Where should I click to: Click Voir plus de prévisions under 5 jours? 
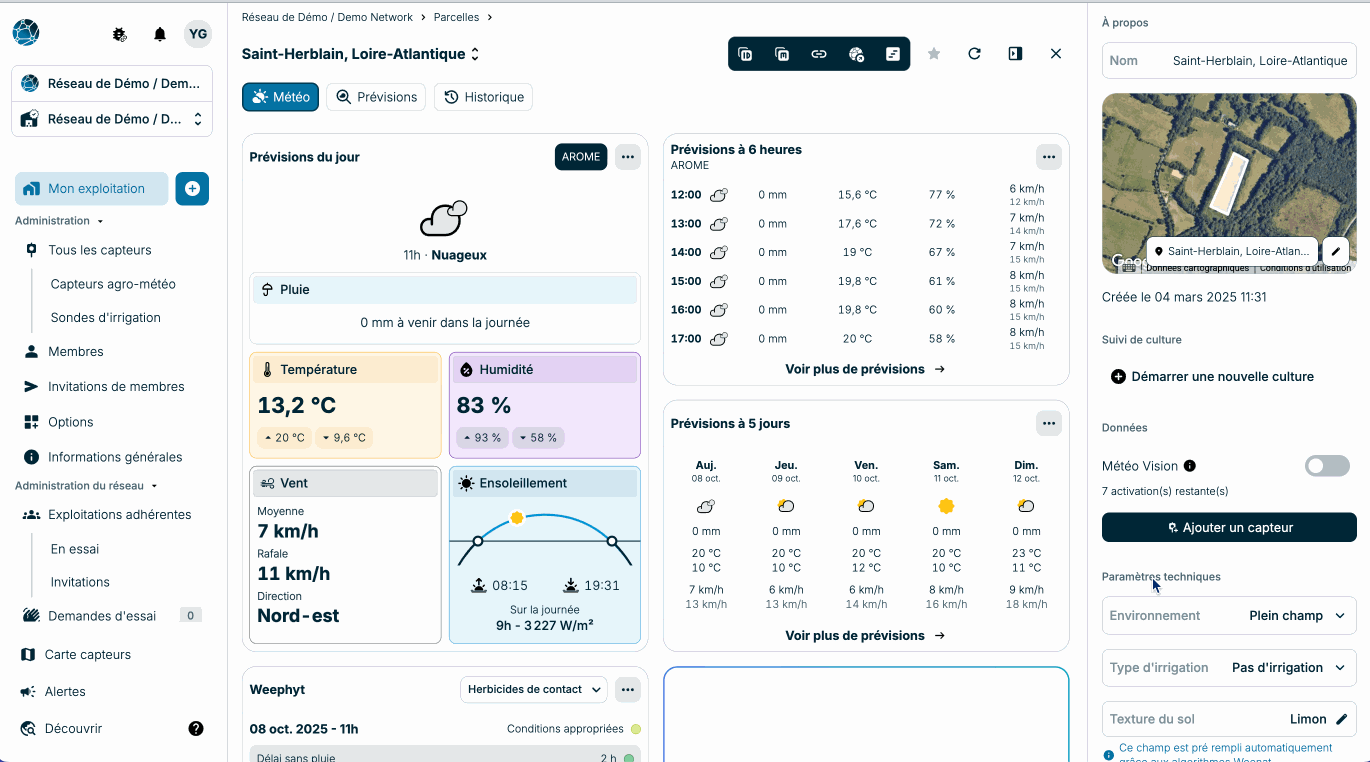click(x=865, y=636)
